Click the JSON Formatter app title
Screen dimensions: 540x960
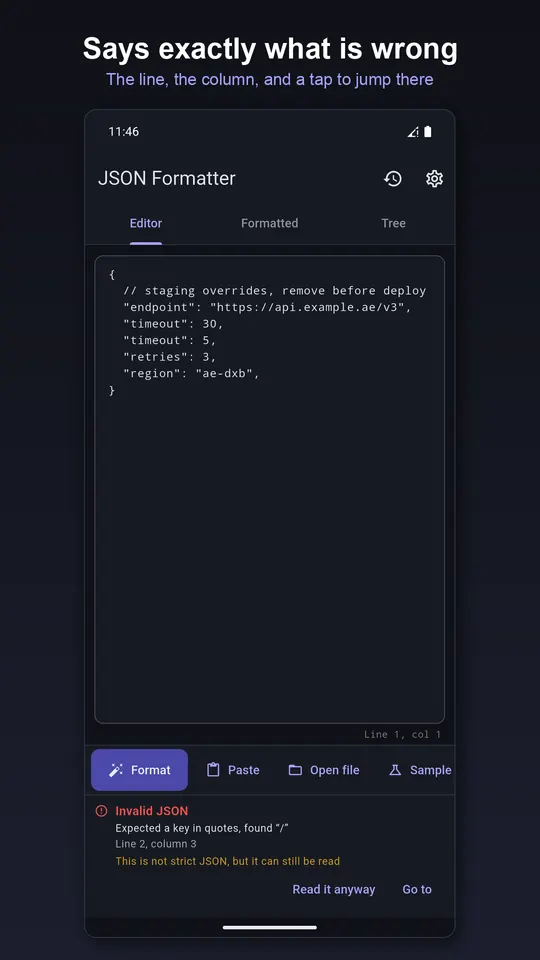167,178
